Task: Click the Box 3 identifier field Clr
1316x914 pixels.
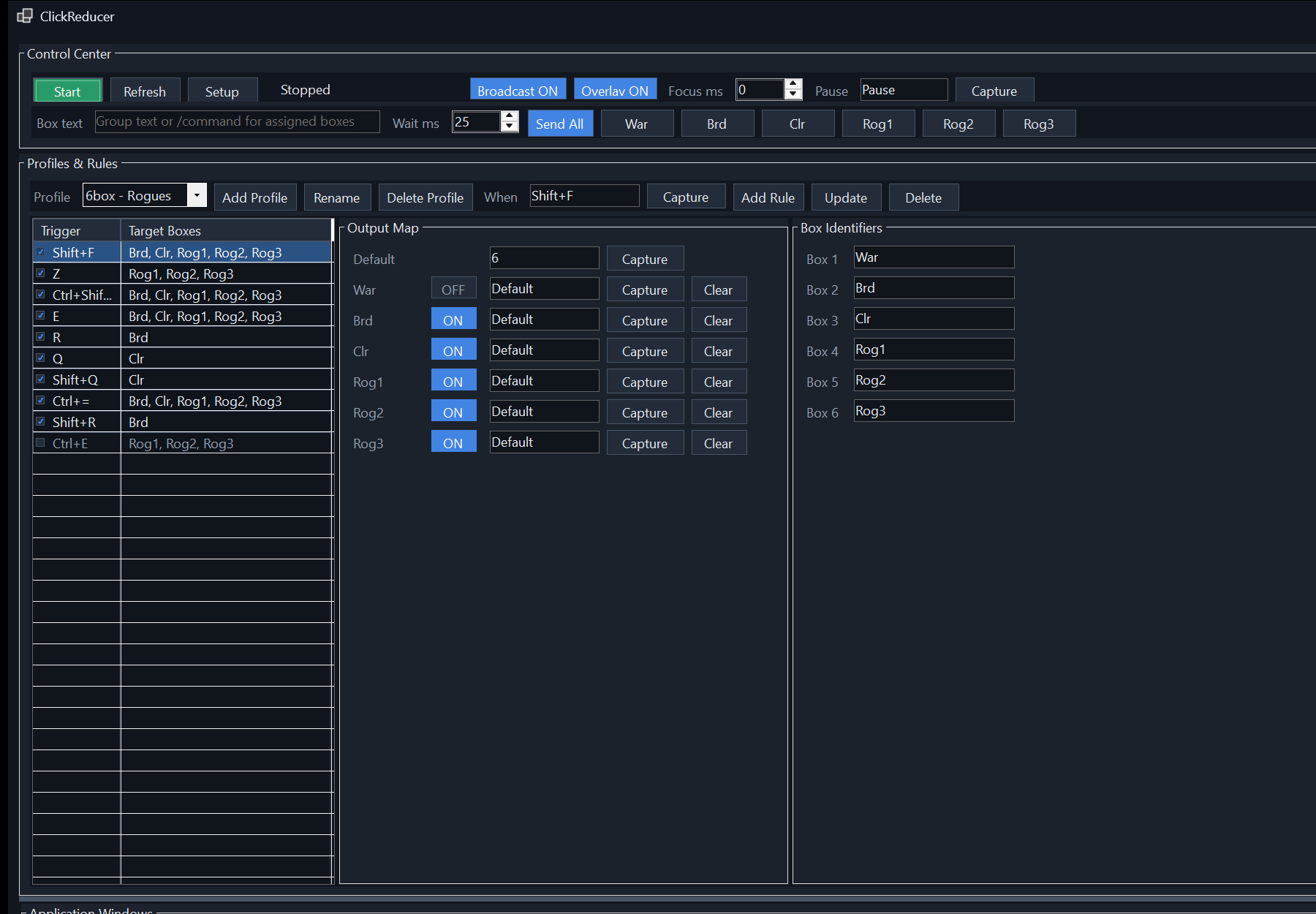Action: pyautogui.click(x=934, y=318)
